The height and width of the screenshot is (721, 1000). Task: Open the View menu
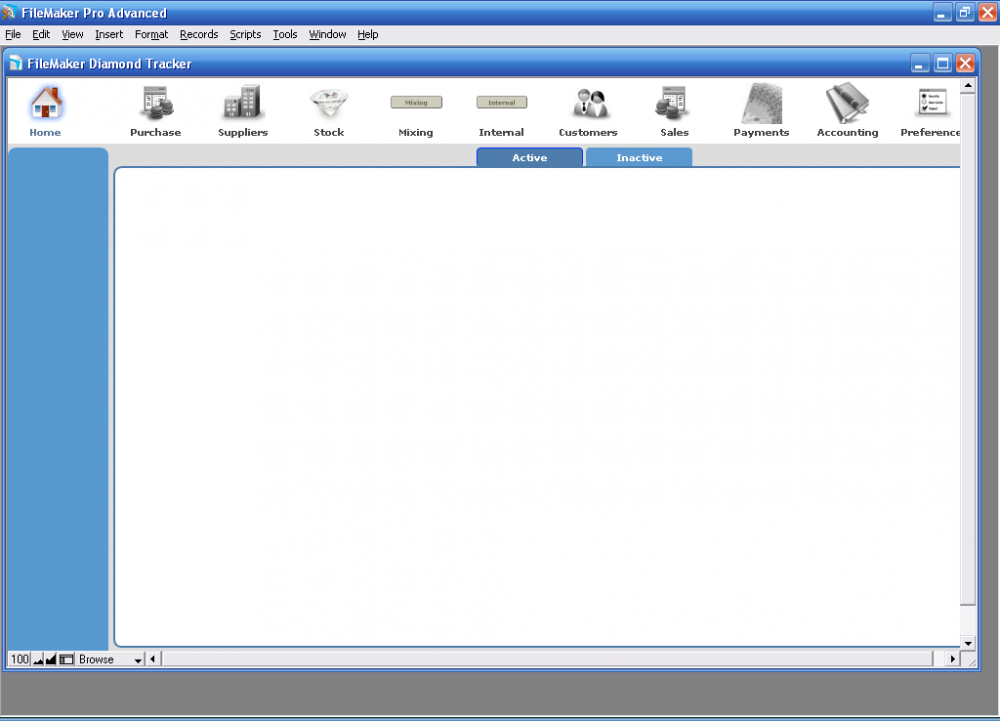point(72,34)
